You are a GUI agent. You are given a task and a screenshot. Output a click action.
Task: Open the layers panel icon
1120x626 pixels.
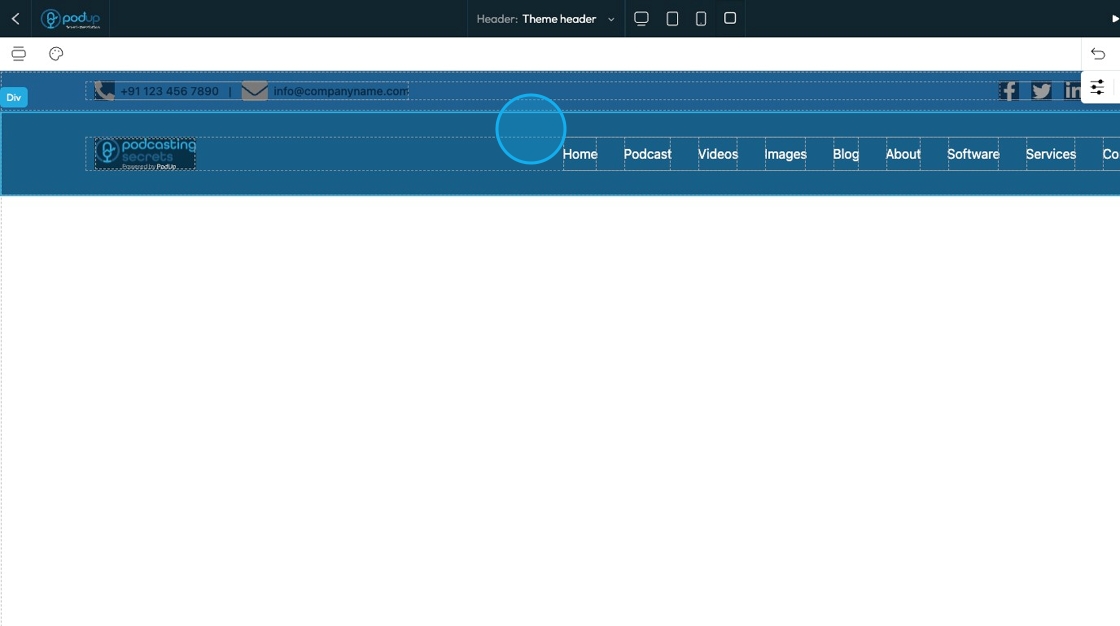tap(19, 54)
